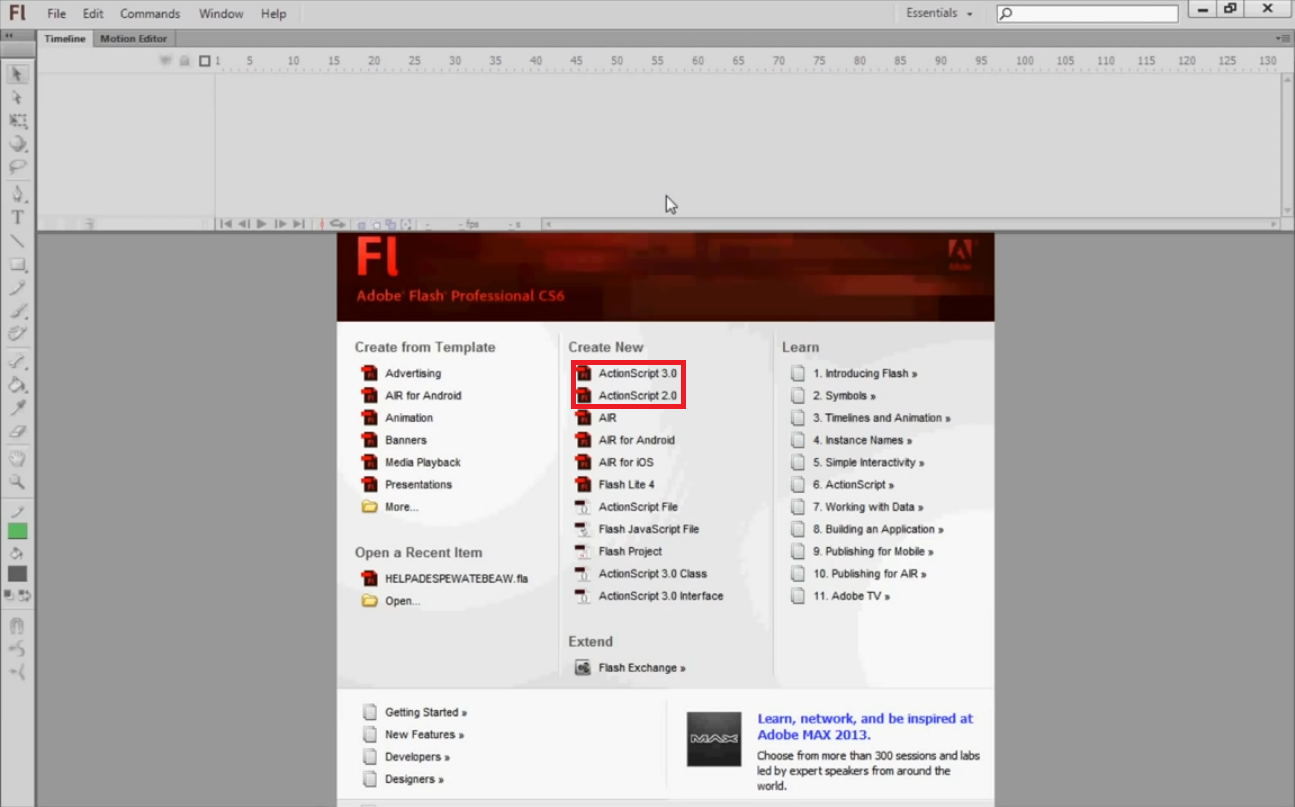Open the Essentials workspace dropdown

(938, 13)
